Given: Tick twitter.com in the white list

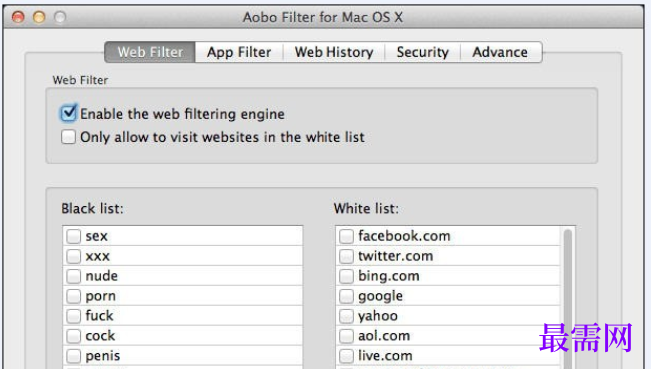Looking at the screenshot, I should point(346,256).
